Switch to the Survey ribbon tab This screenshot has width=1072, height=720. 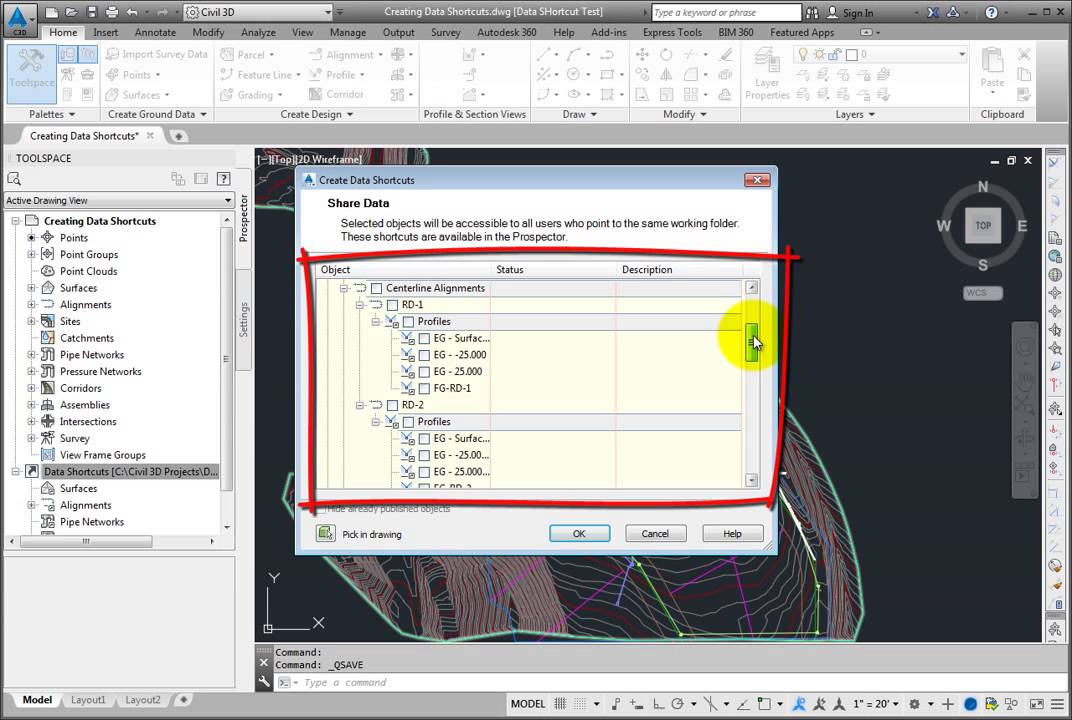coord(445,32)
